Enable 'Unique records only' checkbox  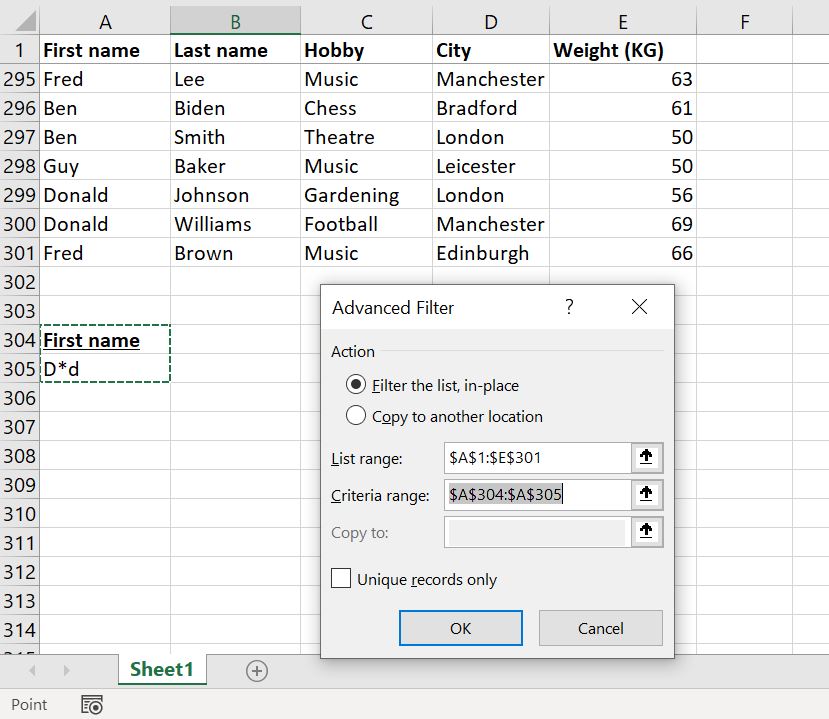tap(341, 579)
